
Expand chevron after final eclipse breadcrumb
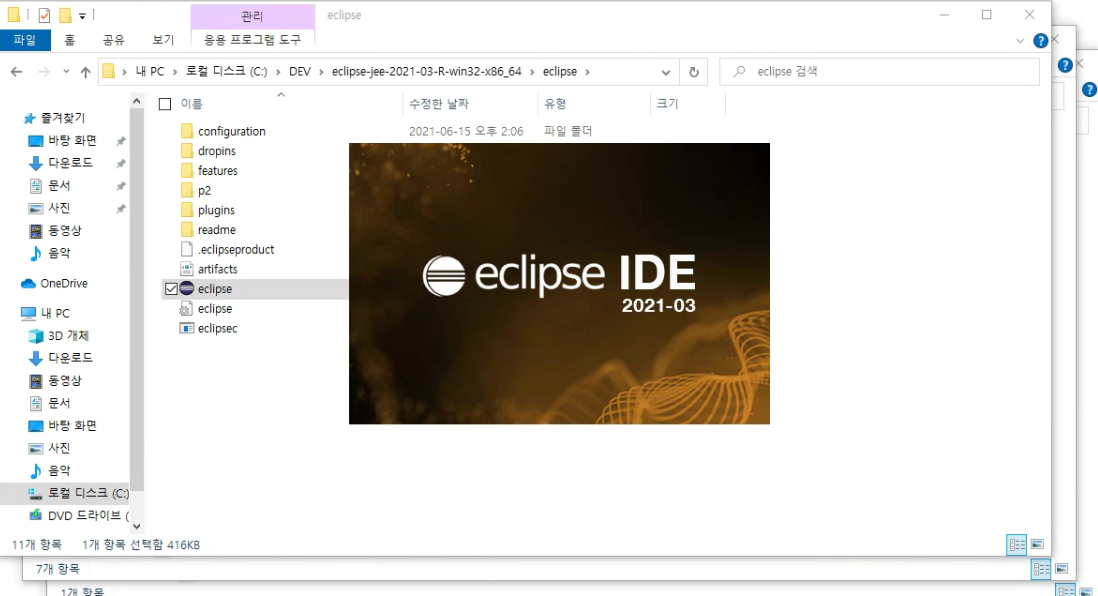click(587, 71)
